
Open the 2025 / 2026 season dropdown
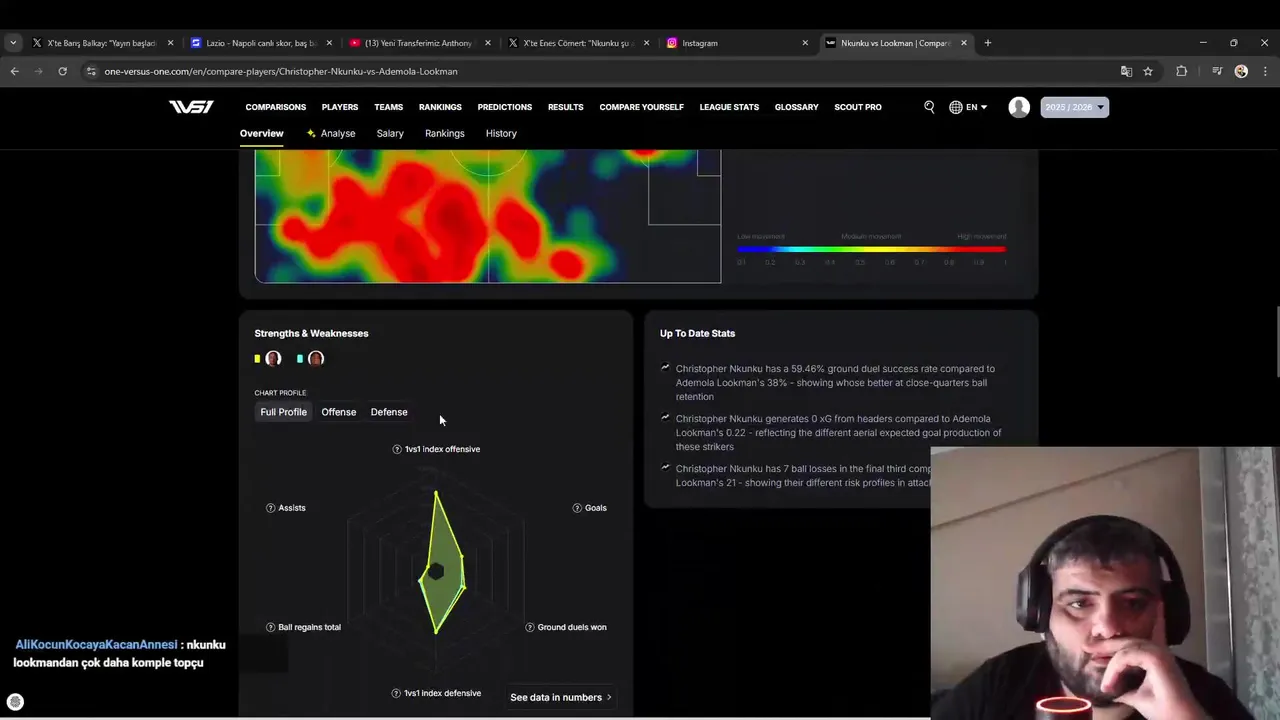tap(1075, 107)
